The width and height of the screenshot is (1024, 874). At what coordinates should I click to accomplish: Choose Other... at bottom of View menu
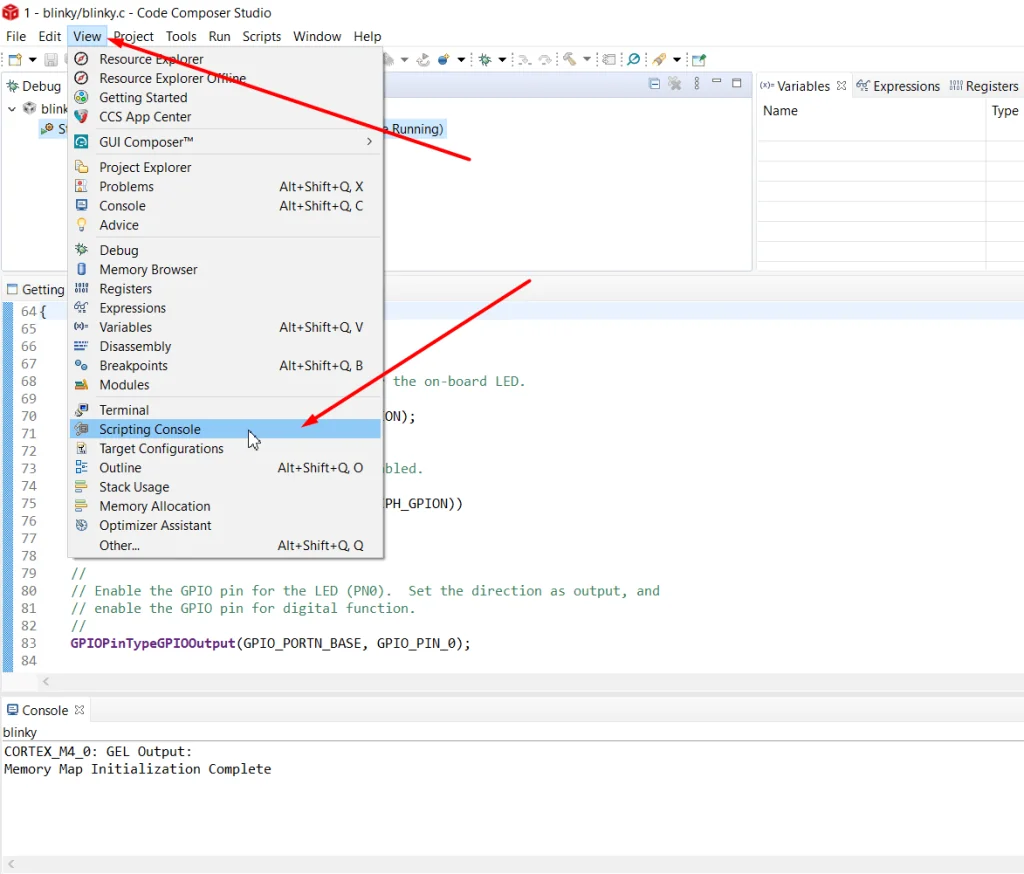[225, 545]
